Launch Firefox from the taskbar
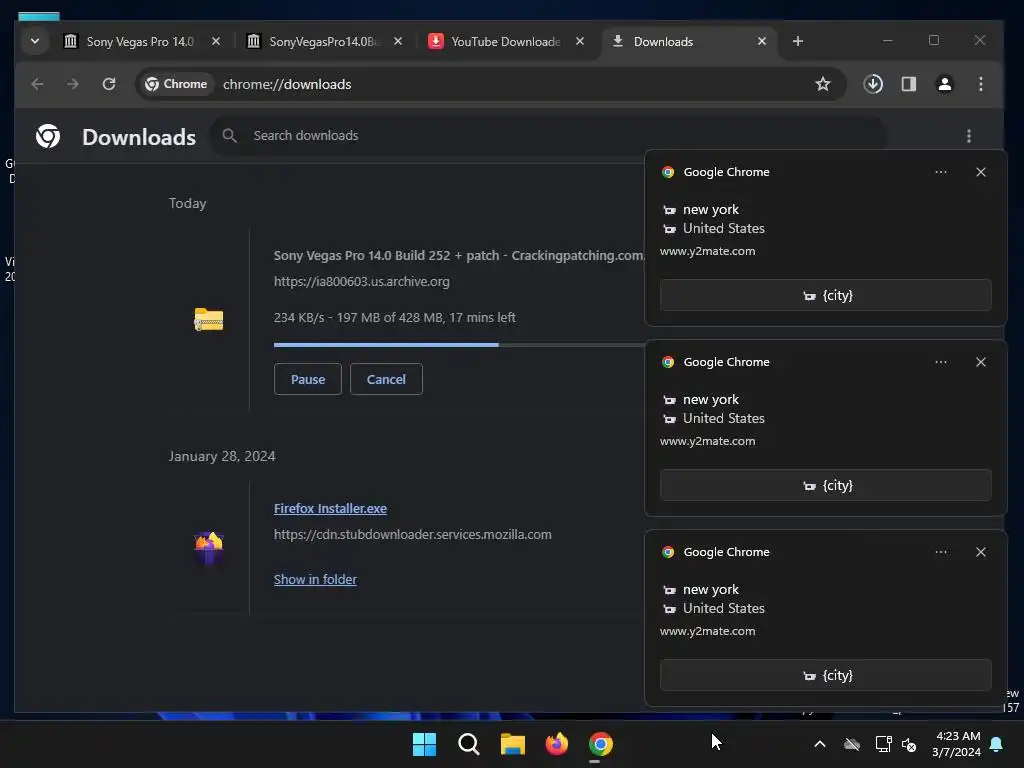This screenshot has height=768, width=1024. 556,744
